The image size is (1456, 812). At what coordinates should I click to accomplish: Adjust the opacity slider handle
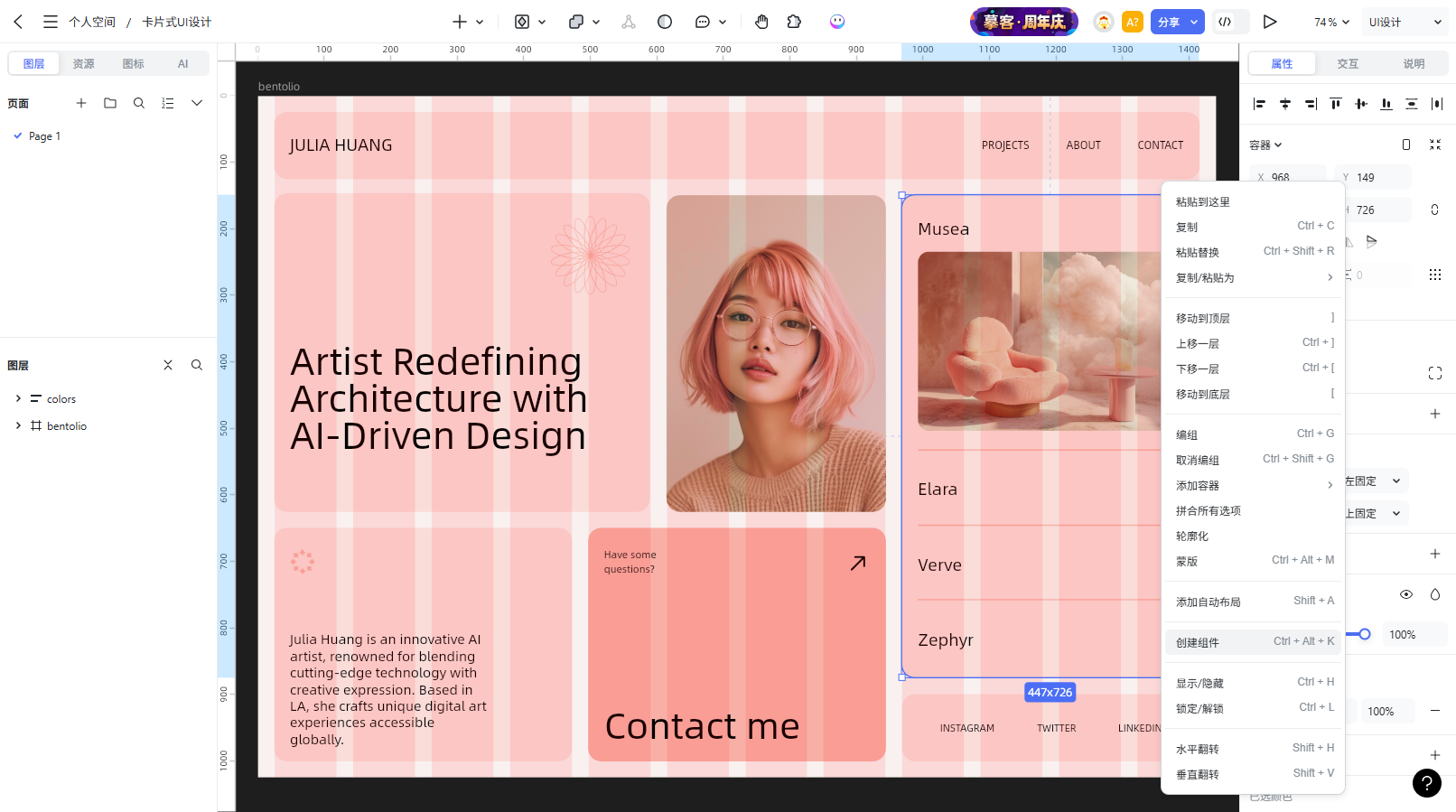coord(1365,634)
